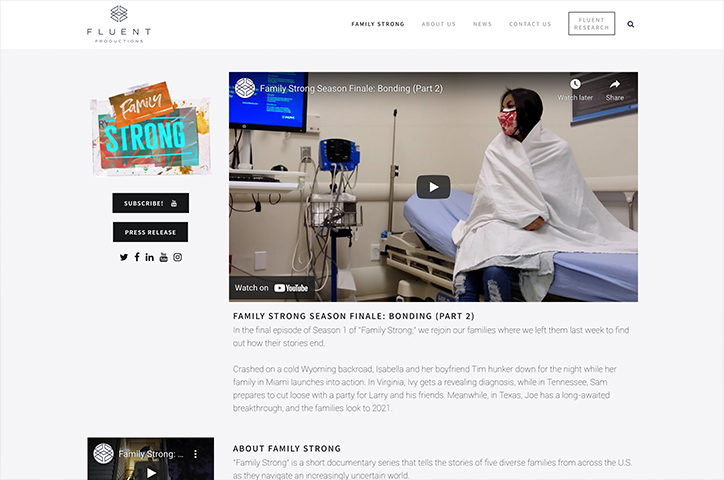The width and height of the screenshot is (724, 480).
Task: Open the Fluent Productions logo
Action: point(119,24)
